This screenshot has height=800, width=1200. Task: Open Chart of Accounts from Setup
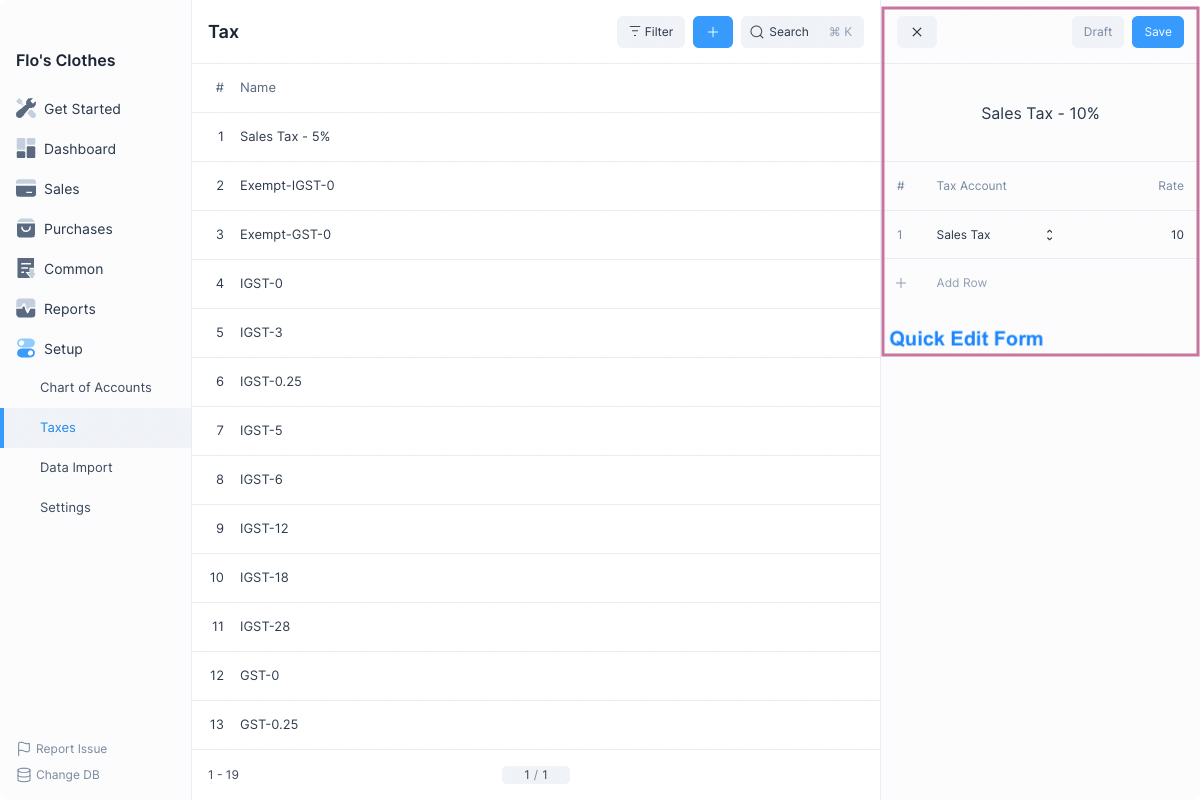pos(96,387)
